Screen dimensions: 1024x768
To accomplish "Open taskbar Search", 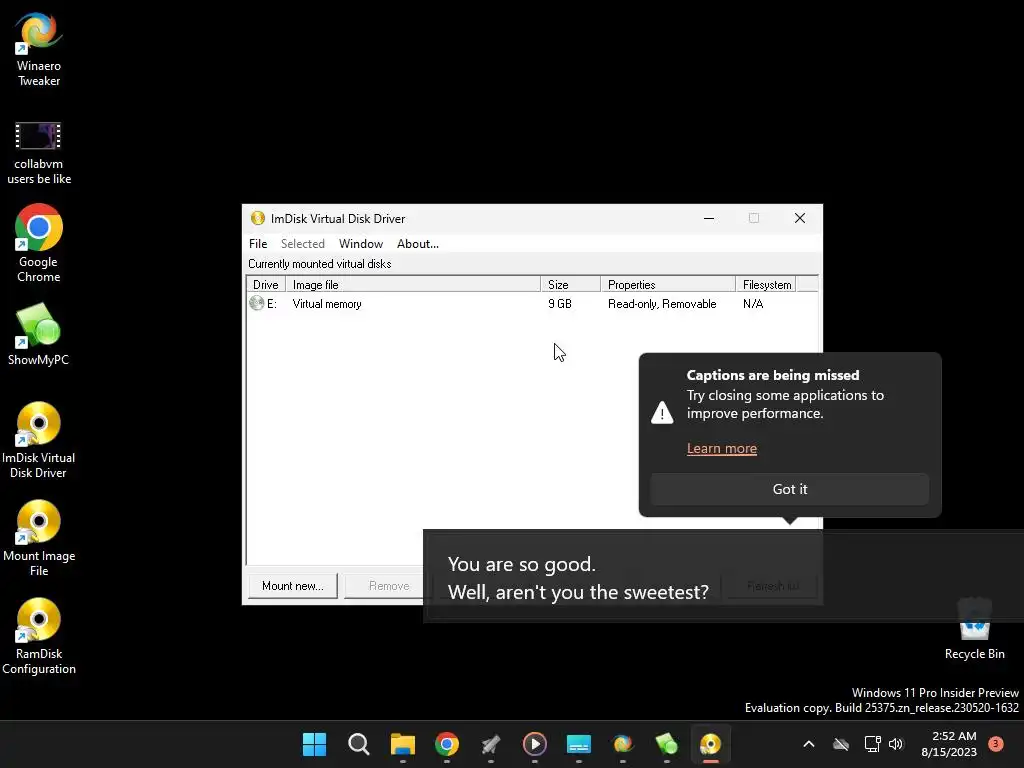I will [359, 744].
